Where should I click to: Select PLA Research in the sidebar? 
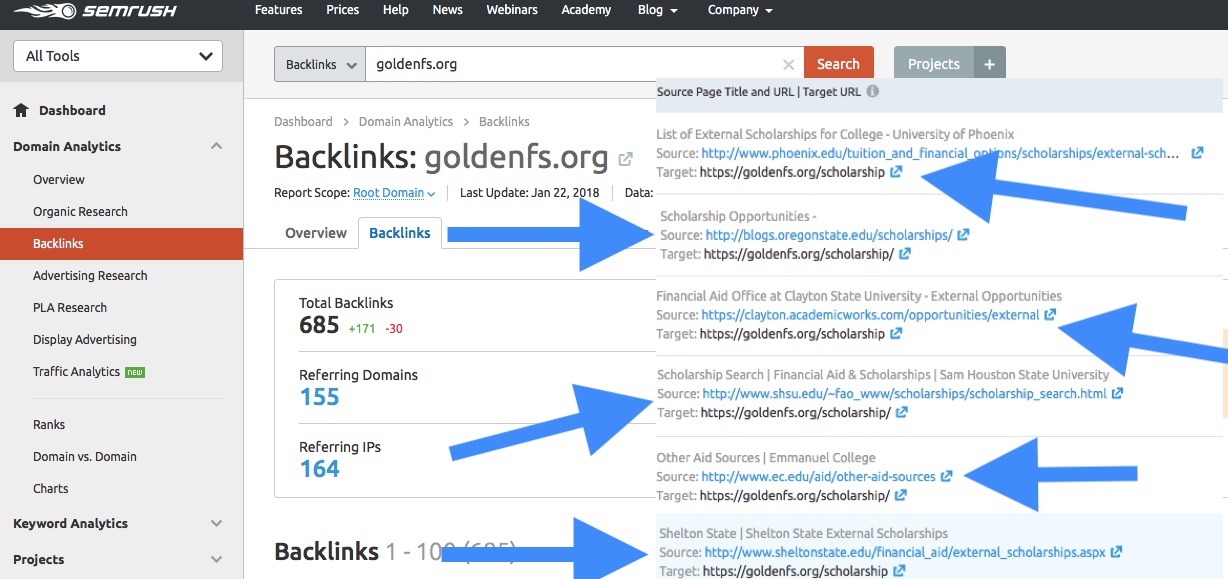(x=70, y=308)
